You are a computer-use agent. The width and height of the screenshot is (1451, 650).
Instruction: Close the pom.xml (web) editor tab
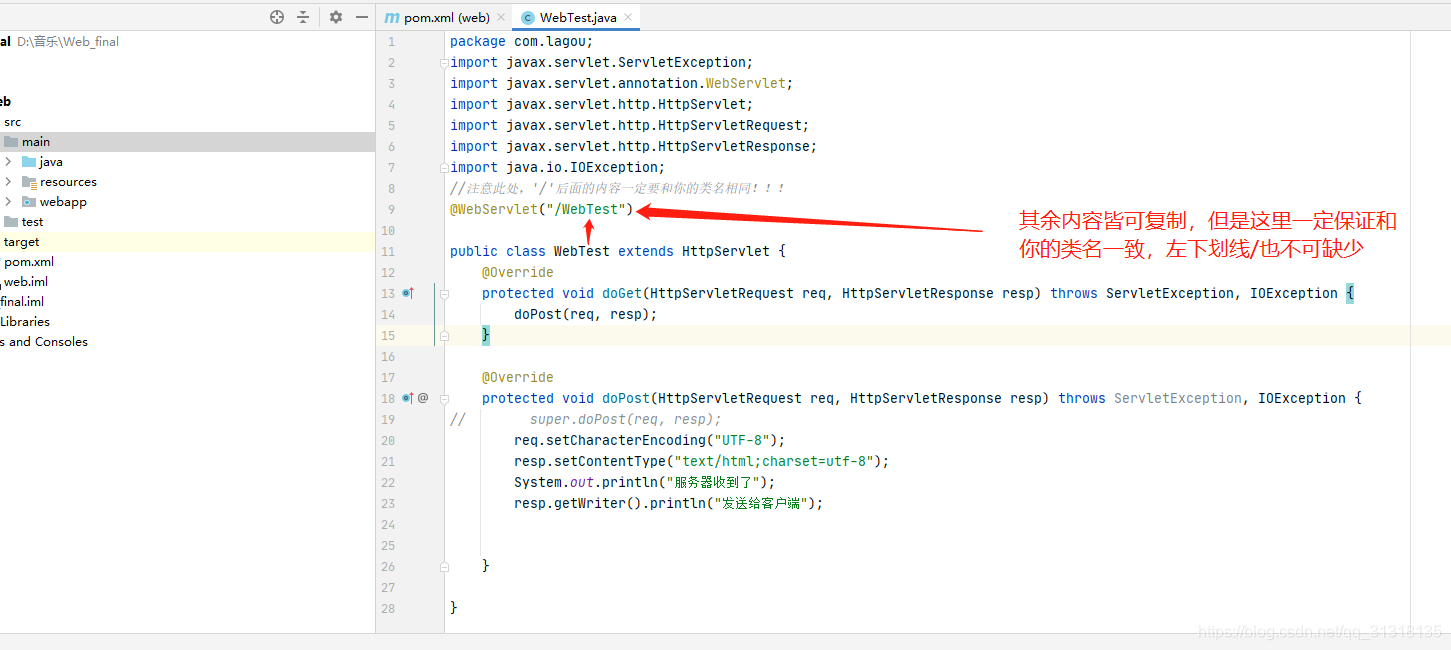coord(501,17)
